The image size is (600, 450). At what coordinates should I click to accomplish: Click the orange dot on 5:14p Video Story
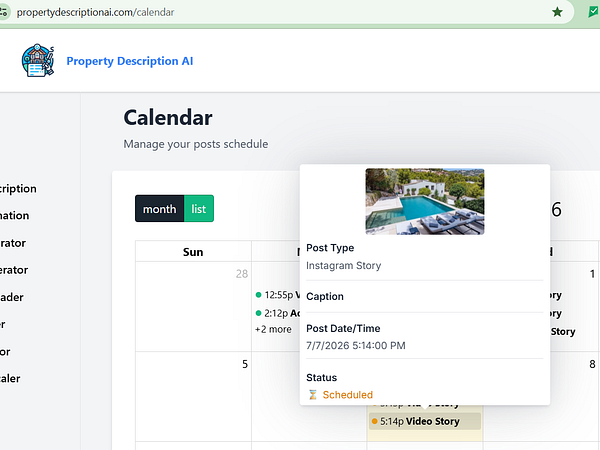click(375, 421)
